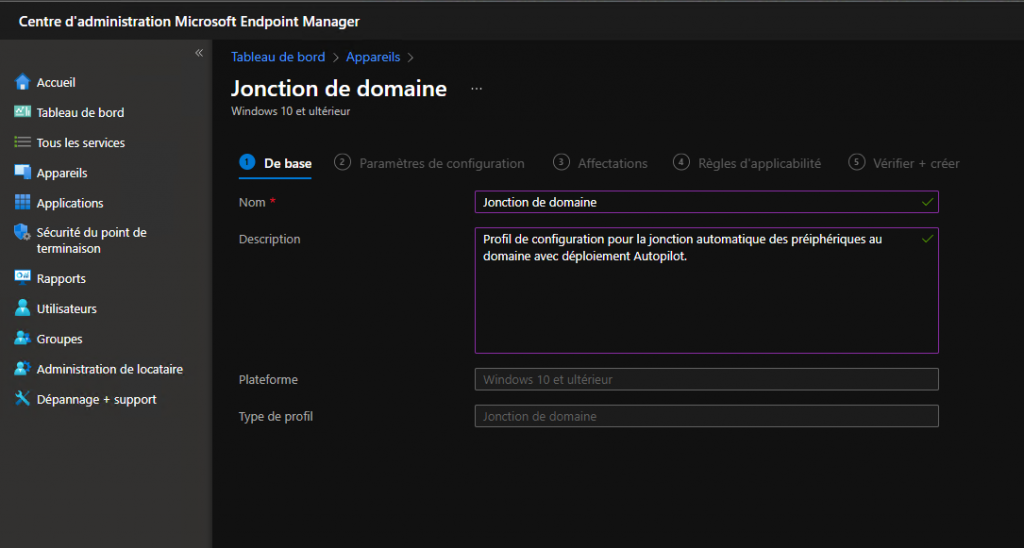The width and height of the screenshot is (1024, 548).
Task: Click the disabled Type de profil field
Action: point(707,416)
